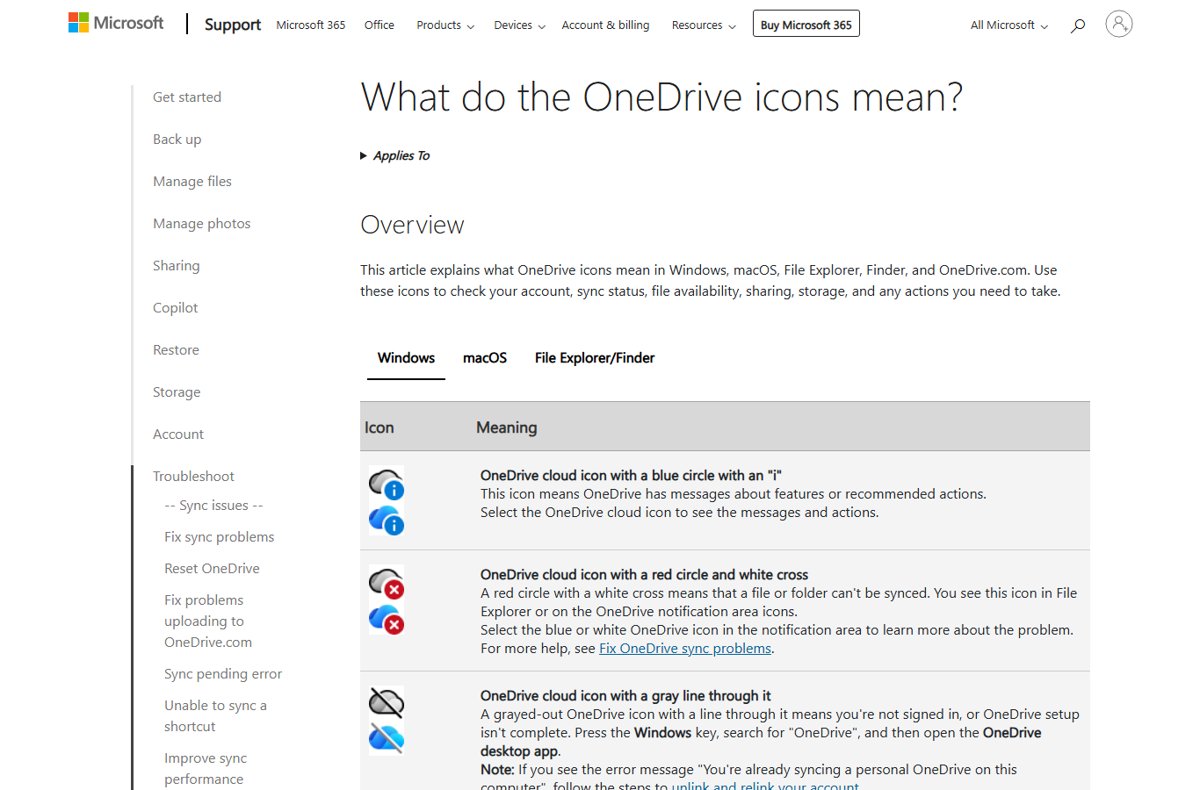Click the gray cloud icon with line through it
Screen dimensions: 1200x790
[x=386, y=703]
